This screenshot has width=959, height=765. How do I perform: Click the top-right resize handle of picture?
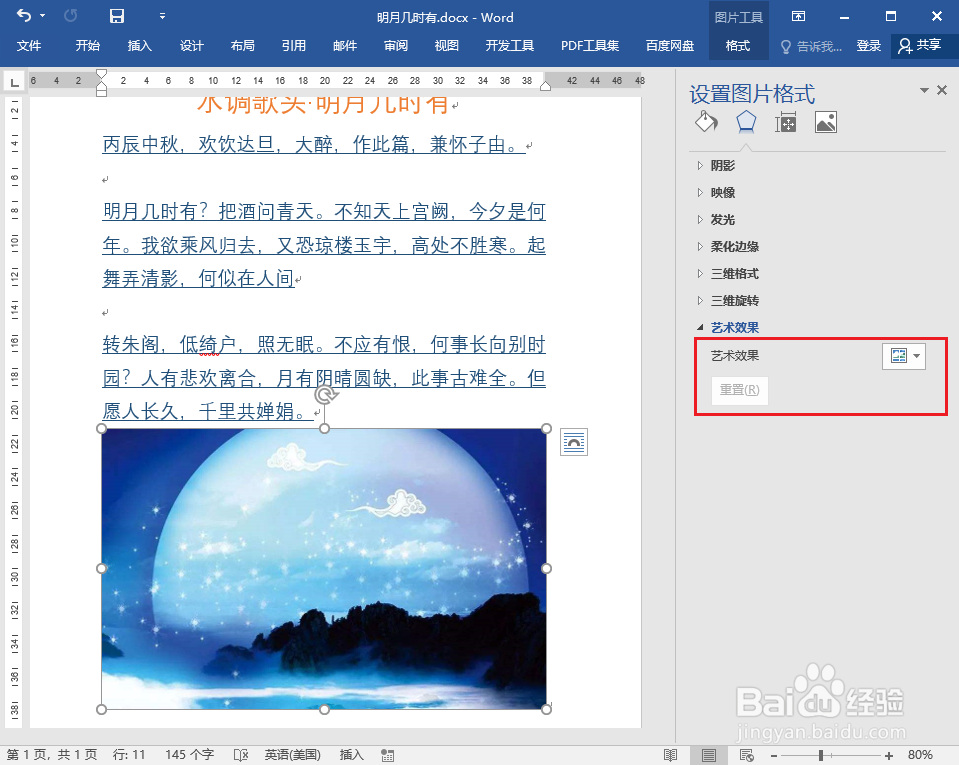pyautogui.click(x=546, y=429)
